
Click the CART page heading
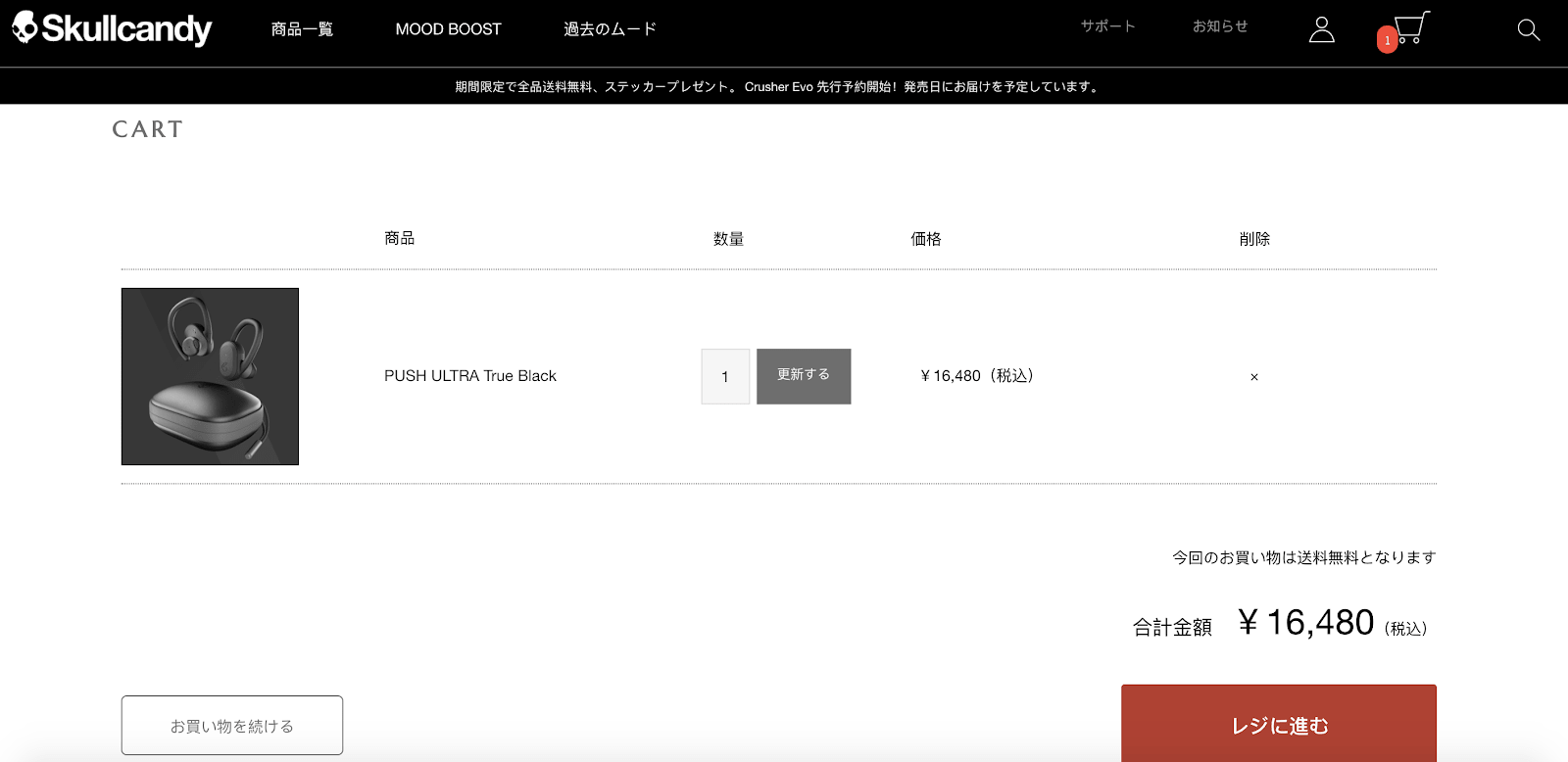147,129
